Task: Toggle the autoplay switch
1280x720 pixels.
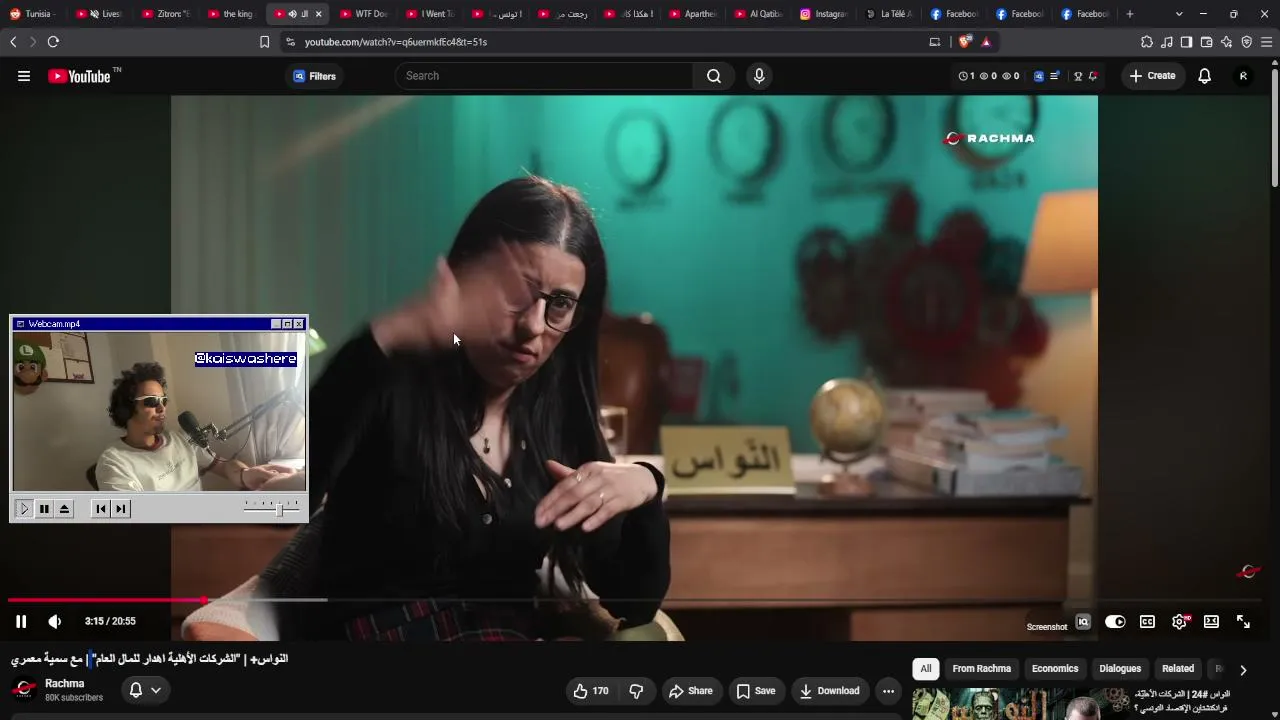Action: pyautogui.click(x=1115, y=621)
